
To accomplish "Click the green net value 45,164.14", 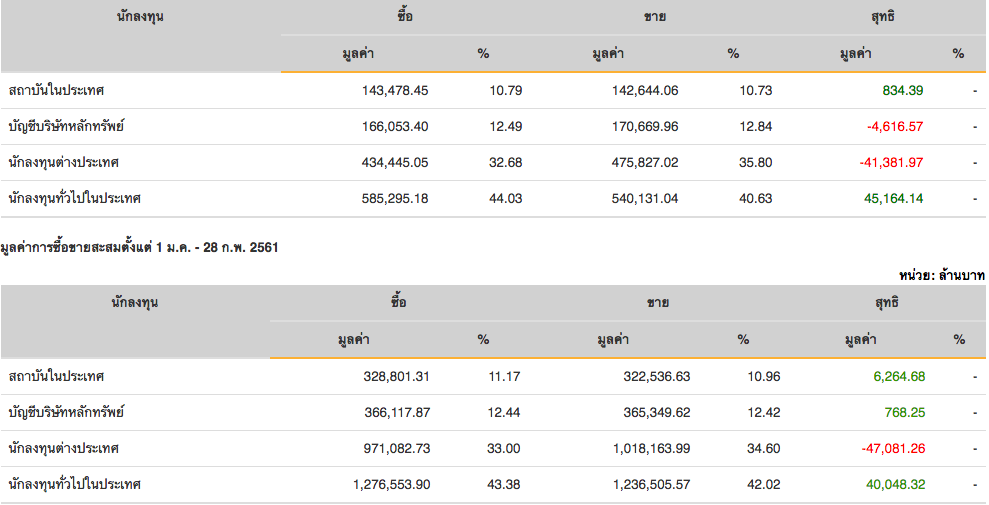I will [x=892, y=199].
